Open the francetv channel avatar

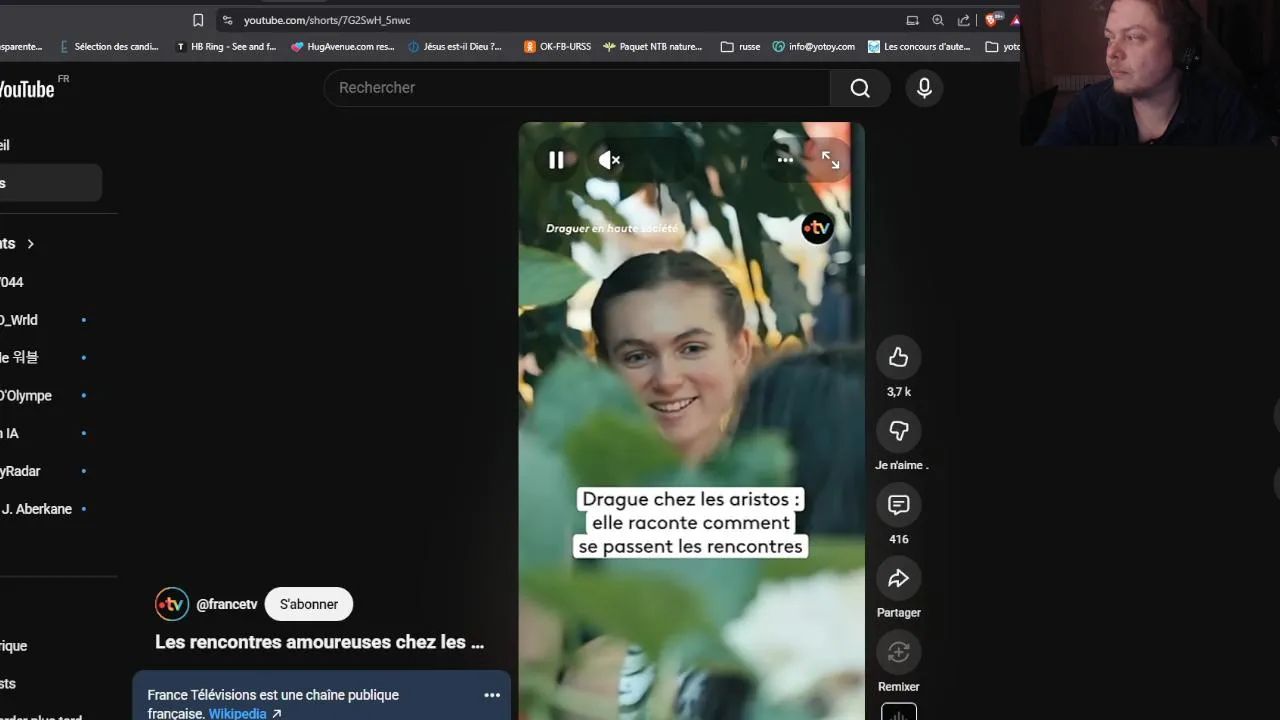tap(172, 604)
